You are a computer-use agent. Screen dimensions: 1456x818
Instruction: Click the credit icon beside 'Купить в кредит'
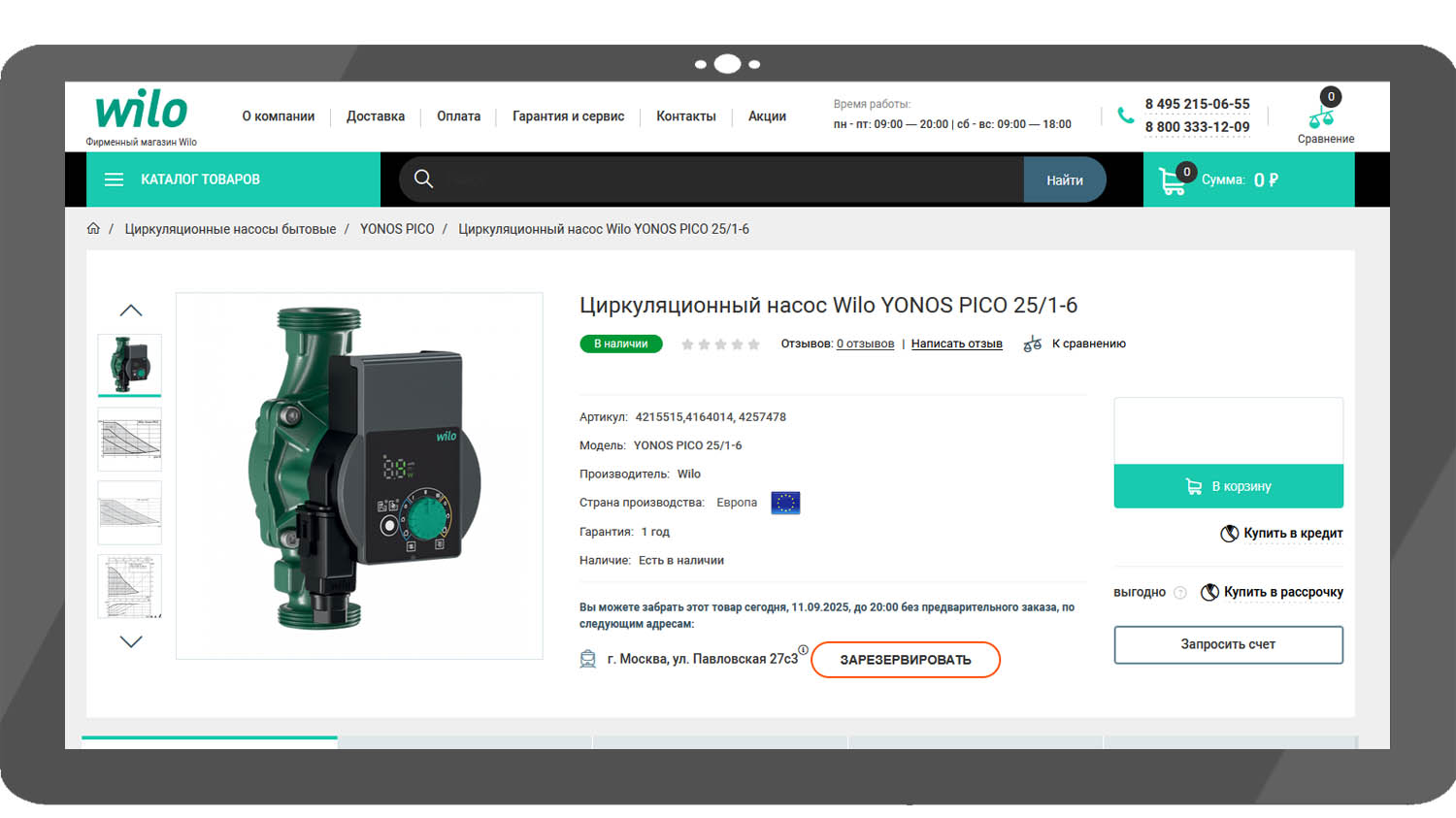[x=1229, y=534]
